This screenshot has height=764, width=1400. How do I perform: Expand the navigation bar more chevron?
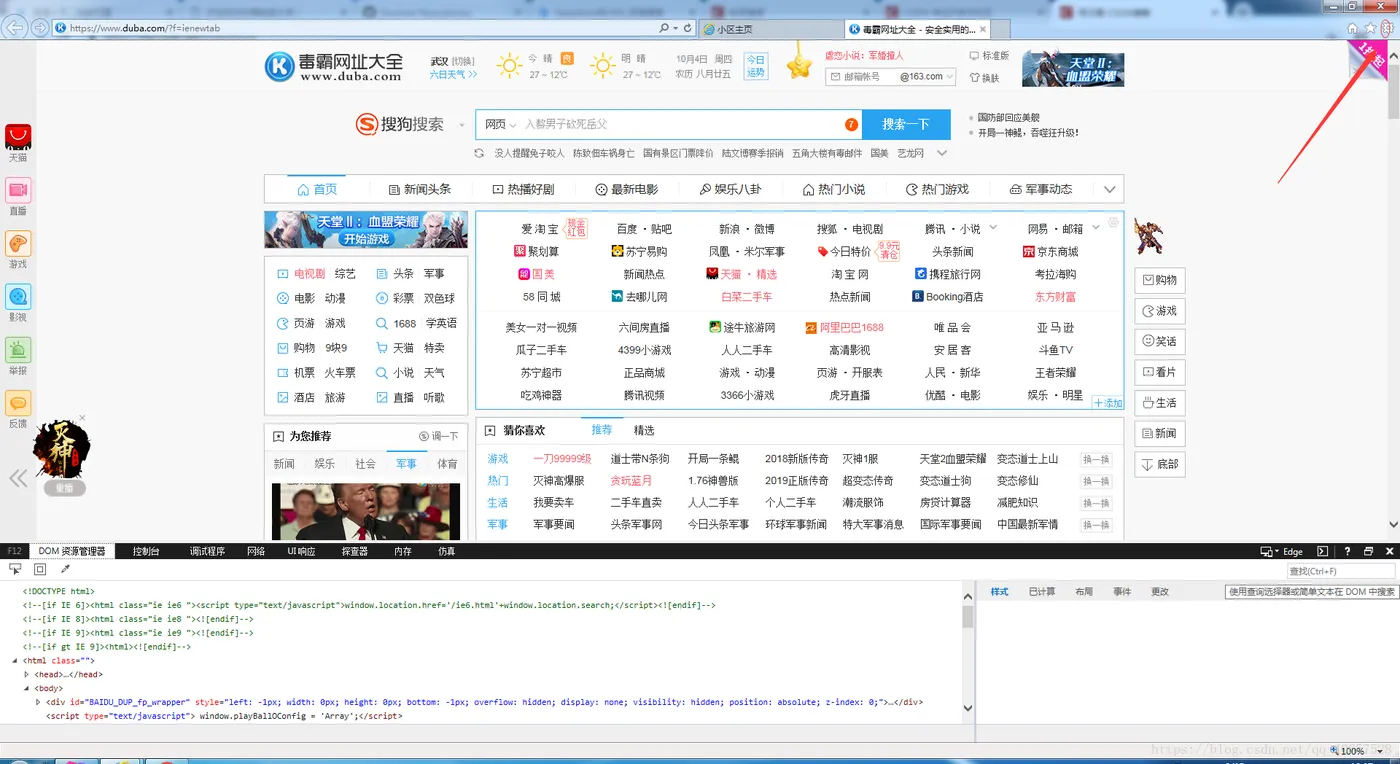tap(1109, 189)
